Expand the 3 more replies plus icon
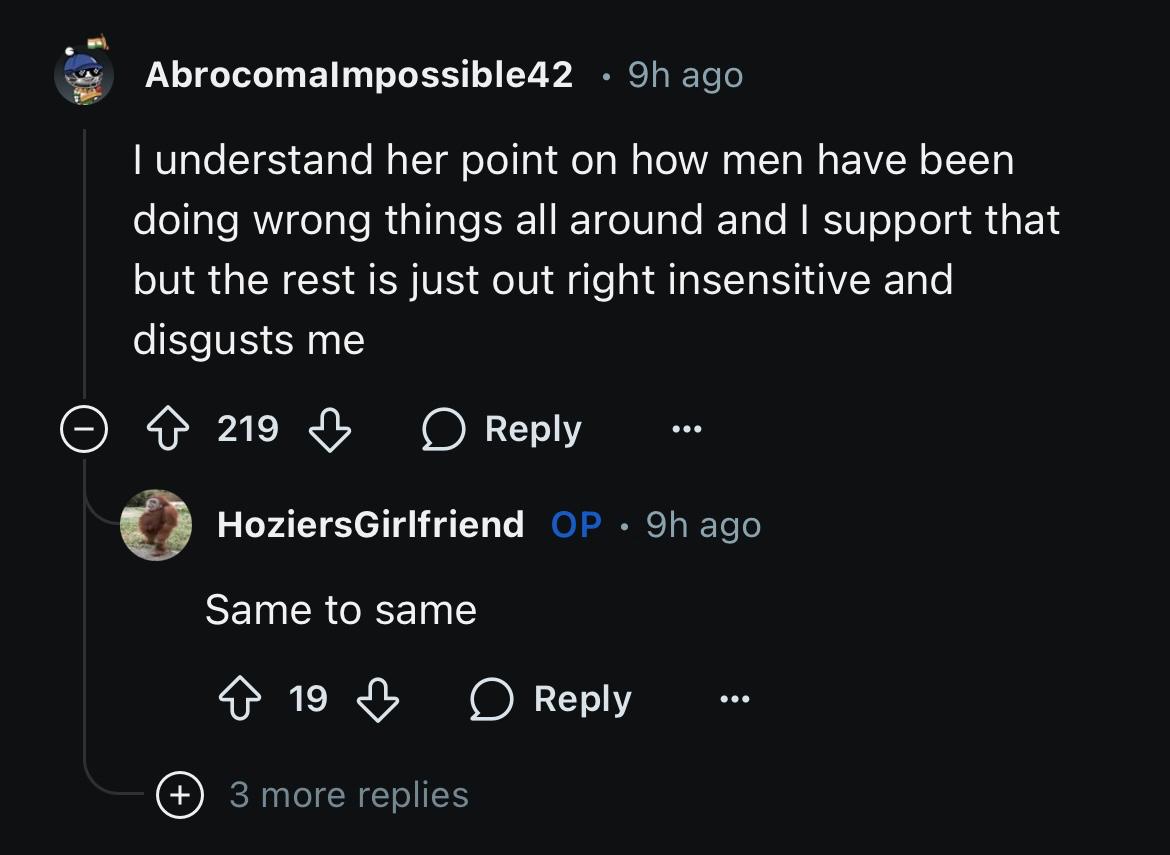The image size is (1170, 855). (180, 795)
